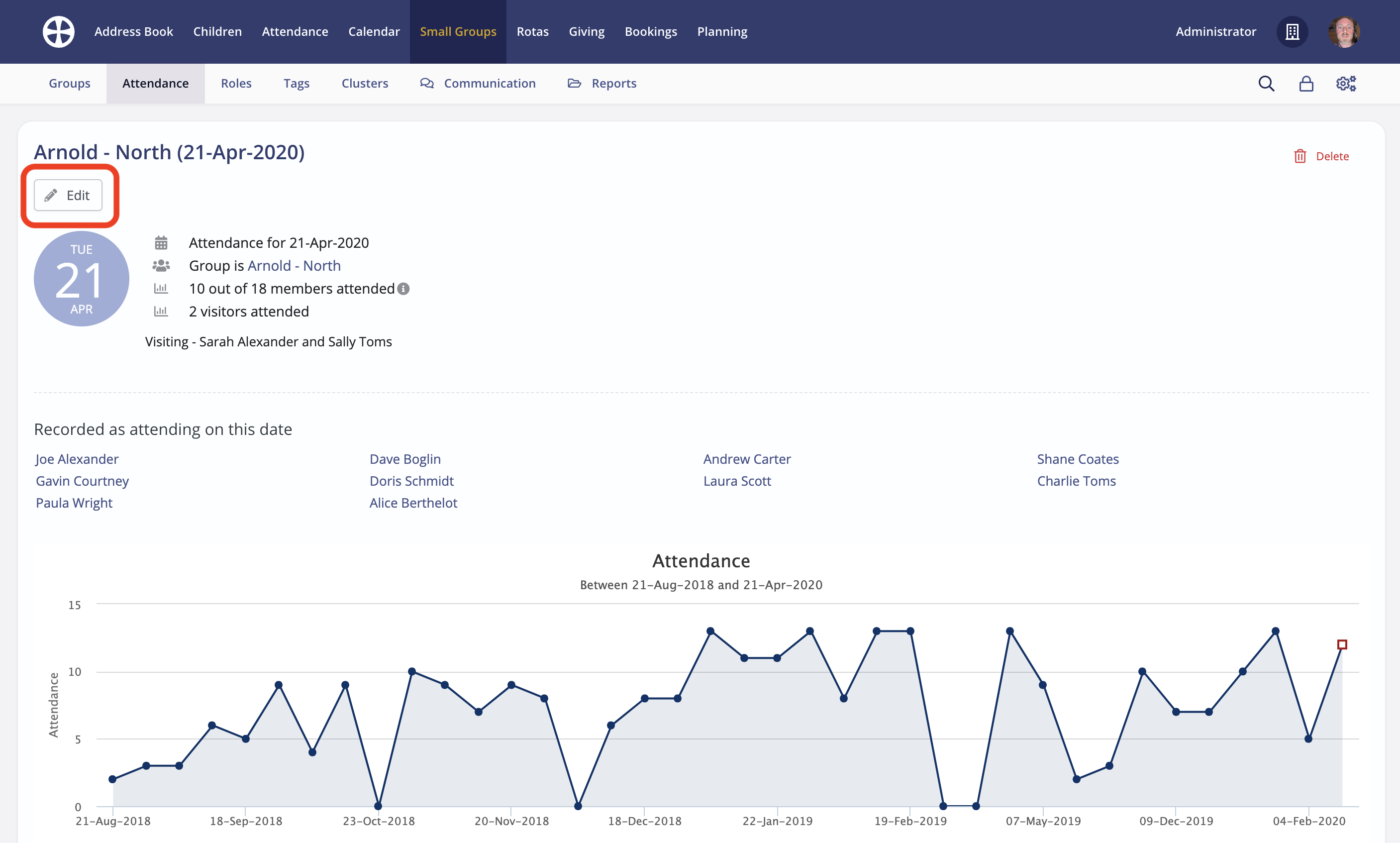This screenshot has height=843, width=1400.
Task: Click the Edit button
Action: click(x=68, y=196)
